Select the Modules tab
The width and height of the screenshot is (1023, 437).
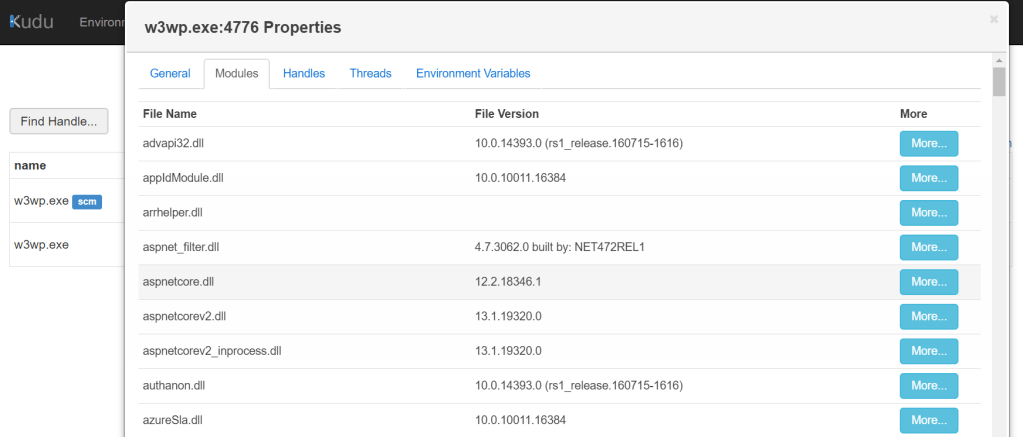coord(236,74)
